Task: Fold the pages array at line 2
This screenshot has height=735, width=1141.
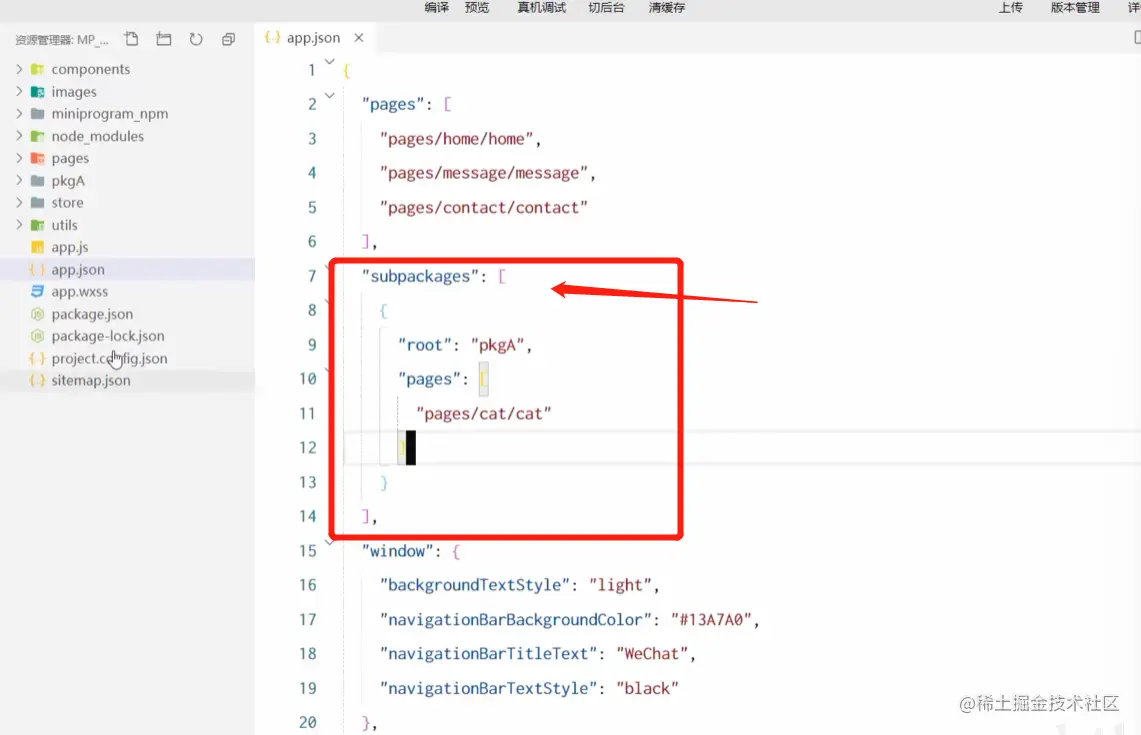Action: coord(330,95)
